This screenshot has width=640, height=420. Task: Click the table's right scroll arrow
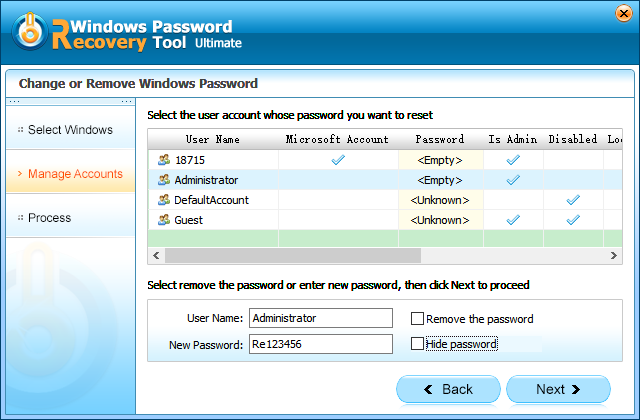click(613, 256)
